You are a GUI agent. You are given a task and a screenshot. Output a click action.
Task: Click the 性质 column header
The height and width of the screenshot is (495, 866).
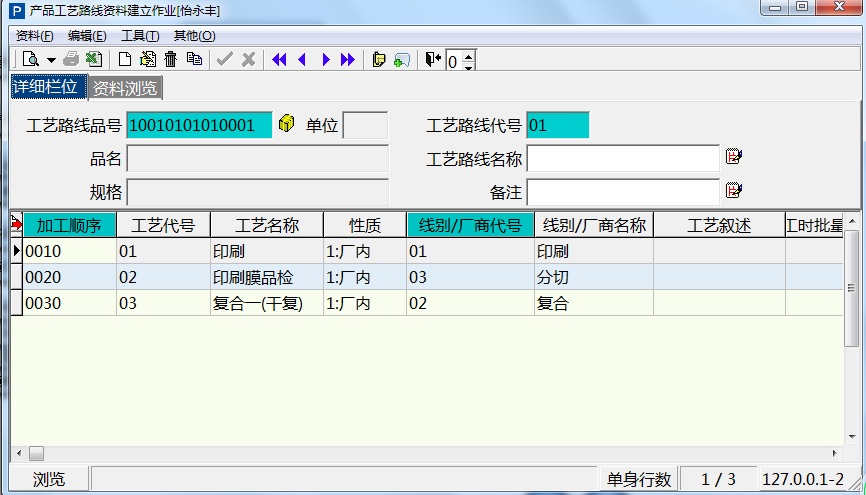pos(365,225)
